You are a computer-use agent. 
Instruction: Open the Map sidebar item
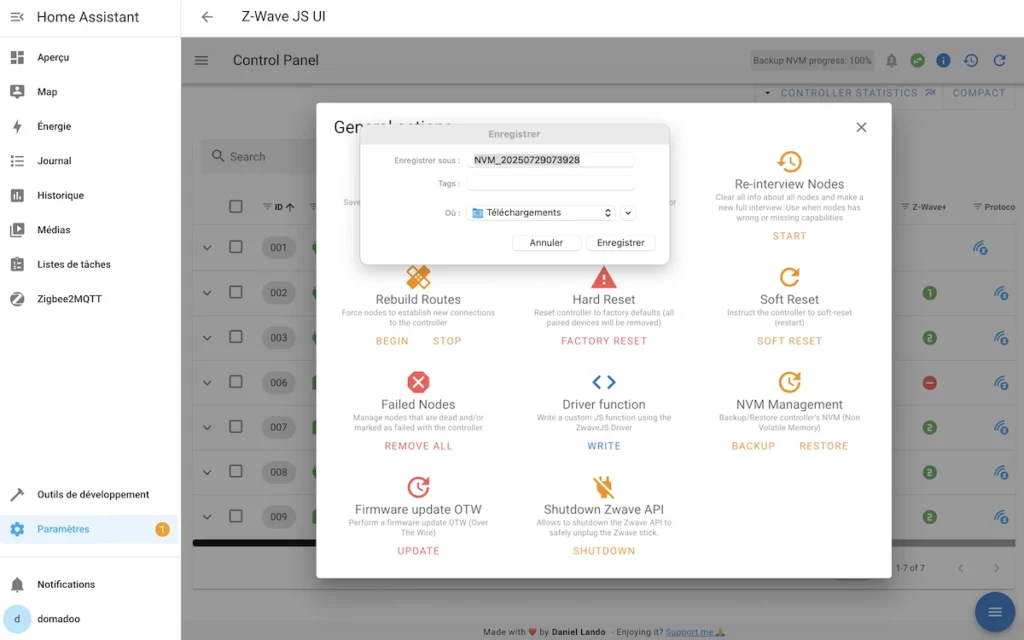pyautogui.click(x=90, y=92)
